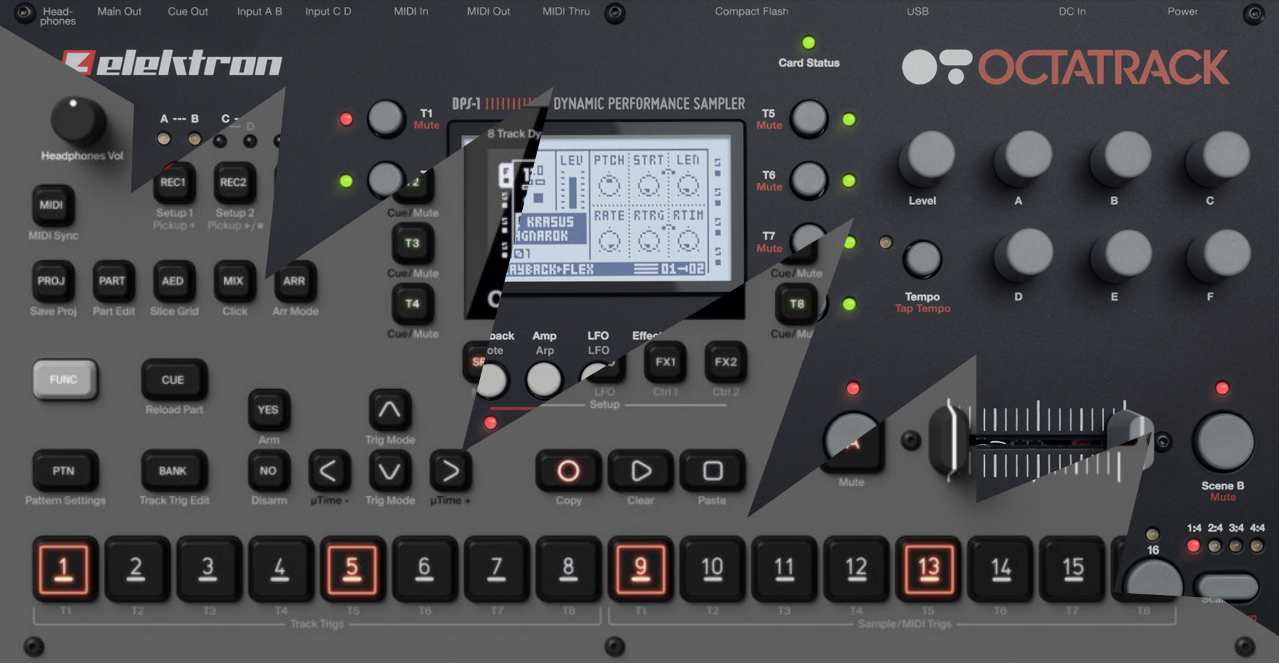Click the REC2 recorder button

(233, 183)
